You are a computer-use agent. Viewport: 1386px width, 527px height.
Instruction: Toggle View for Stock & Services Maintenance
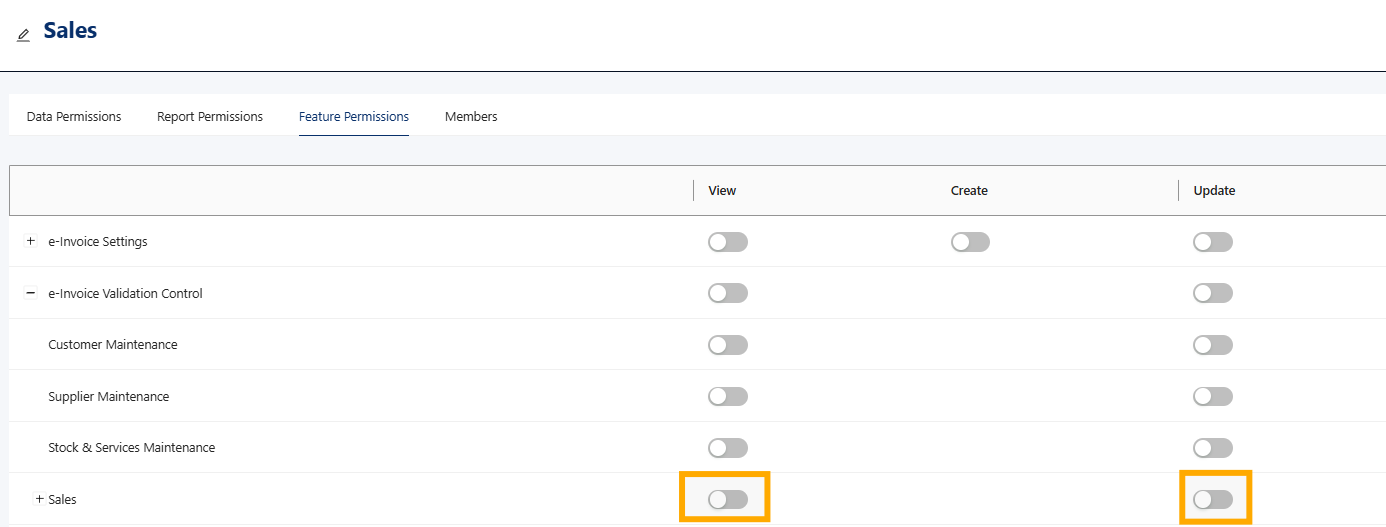click(x=728, y=448)
